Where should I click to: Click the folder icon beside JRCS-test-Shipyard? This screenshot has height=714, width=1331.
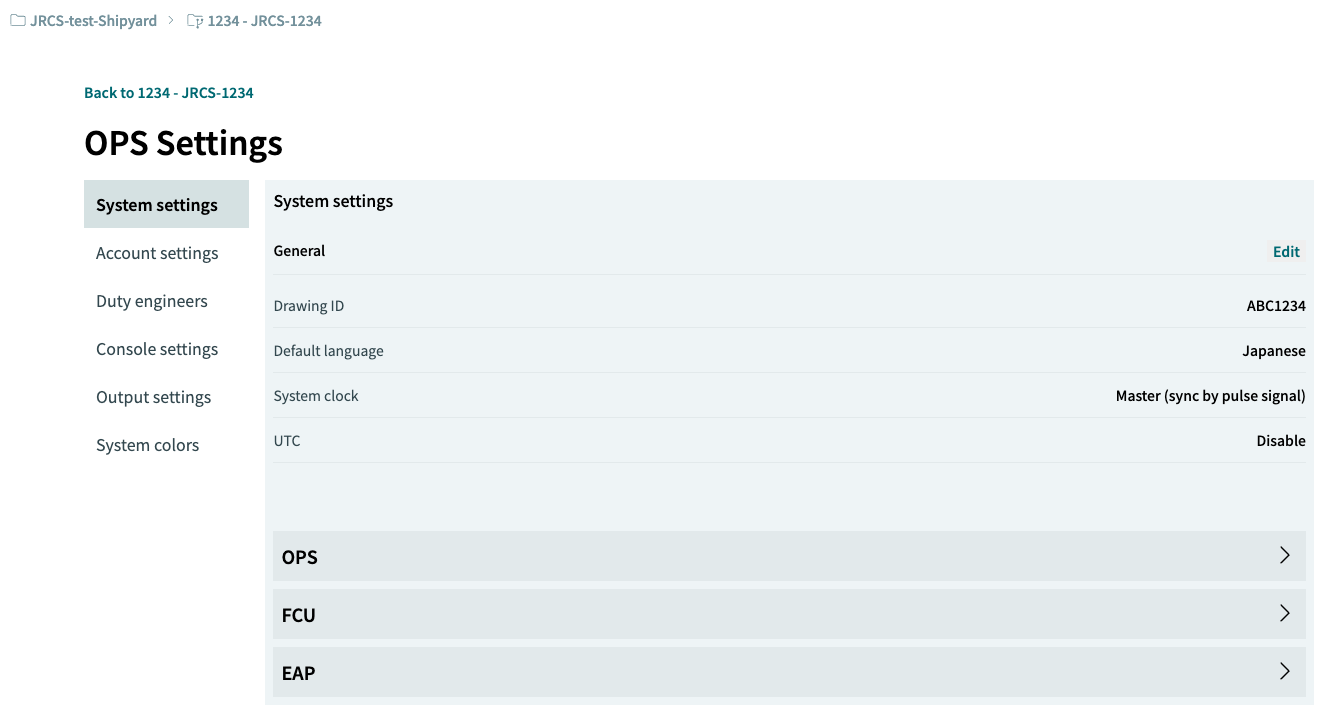tap(18, 20)
